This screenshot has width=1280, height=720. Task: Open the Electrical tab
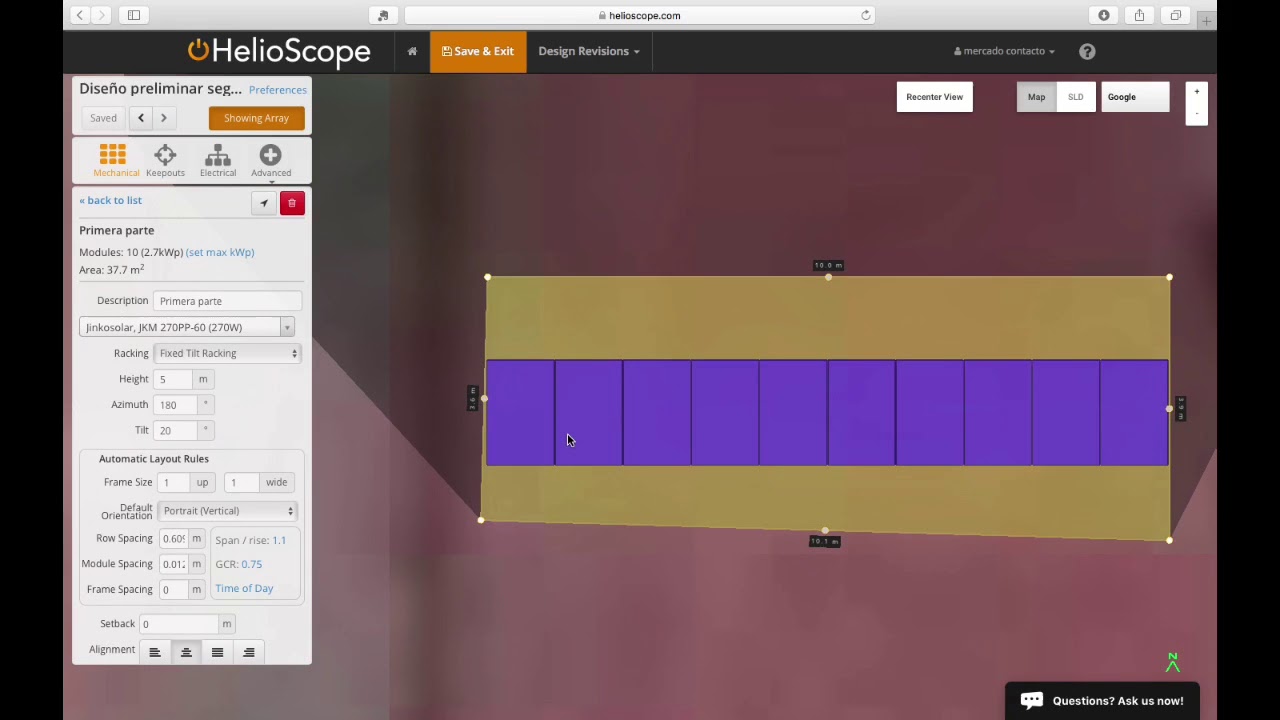click(x=218, y=161)
